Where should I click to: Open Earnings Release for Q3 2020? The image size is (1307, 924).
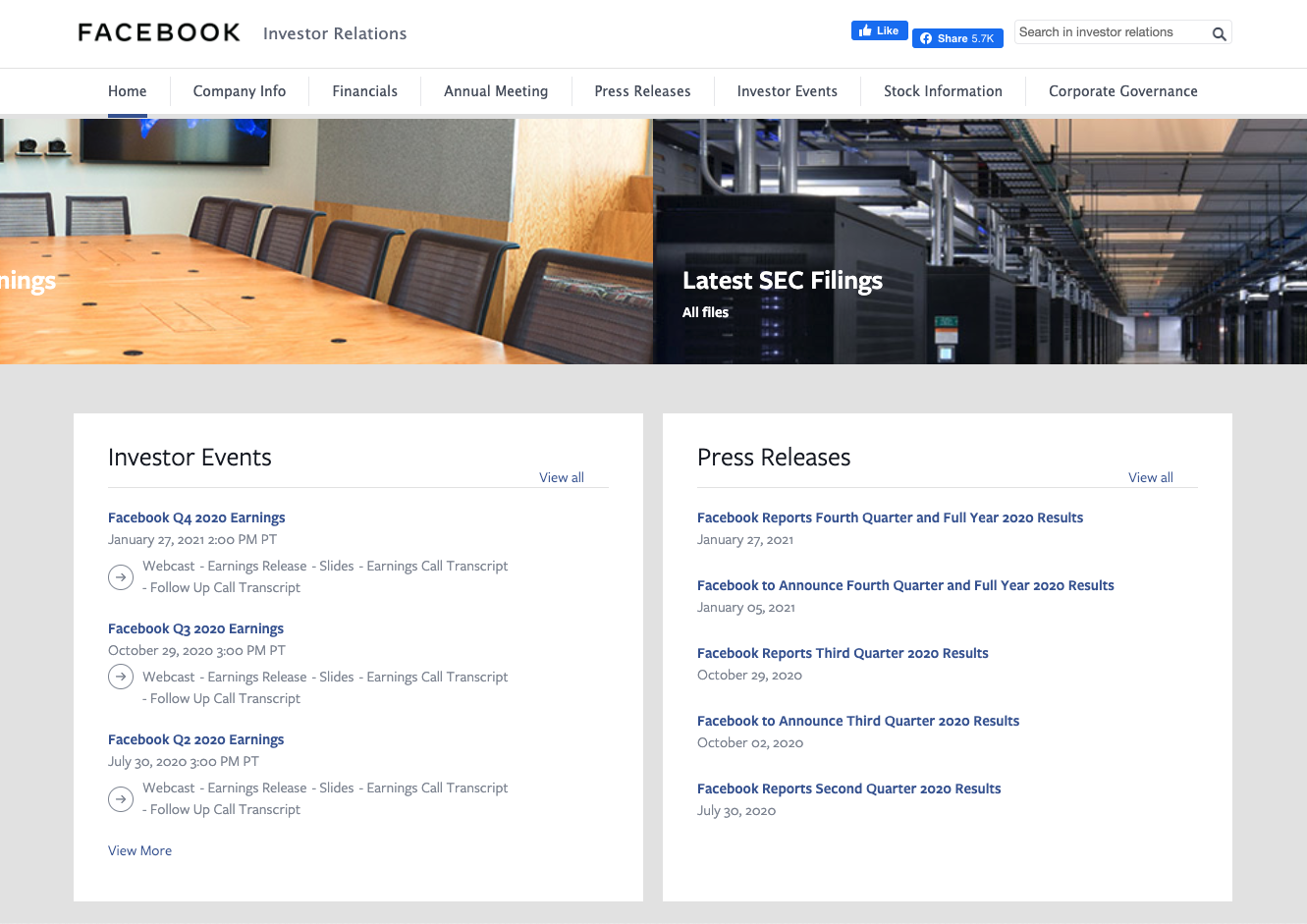coord(257,677)
